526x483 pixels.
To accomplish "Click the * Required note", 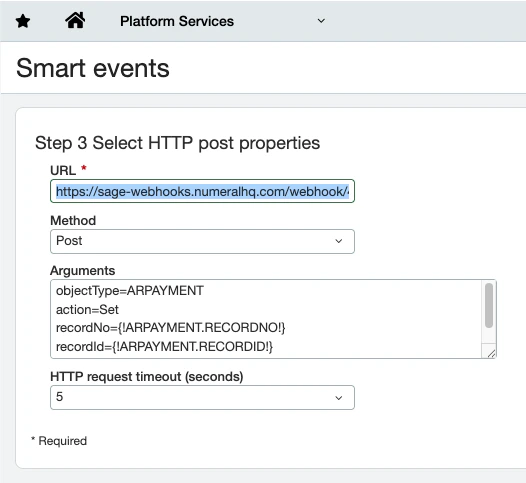I will [59, 441].
